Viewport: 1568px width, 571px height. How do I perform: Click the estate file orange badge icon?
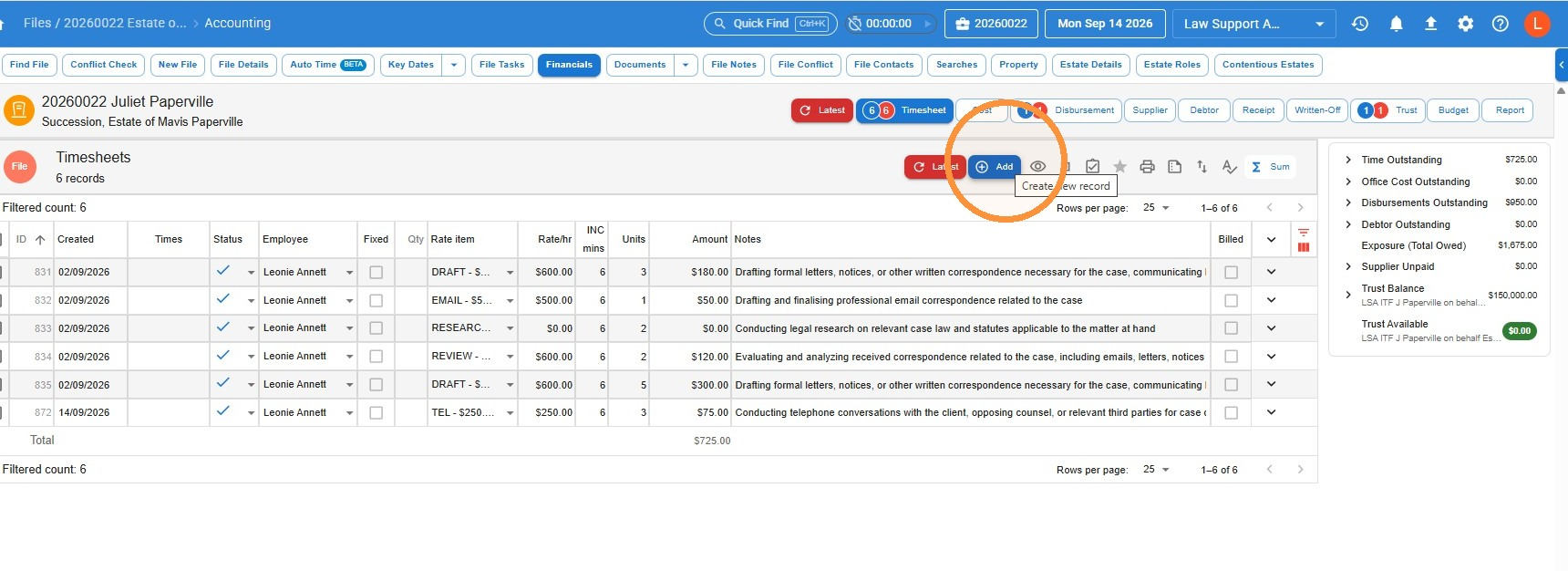[x=19, y=110]
